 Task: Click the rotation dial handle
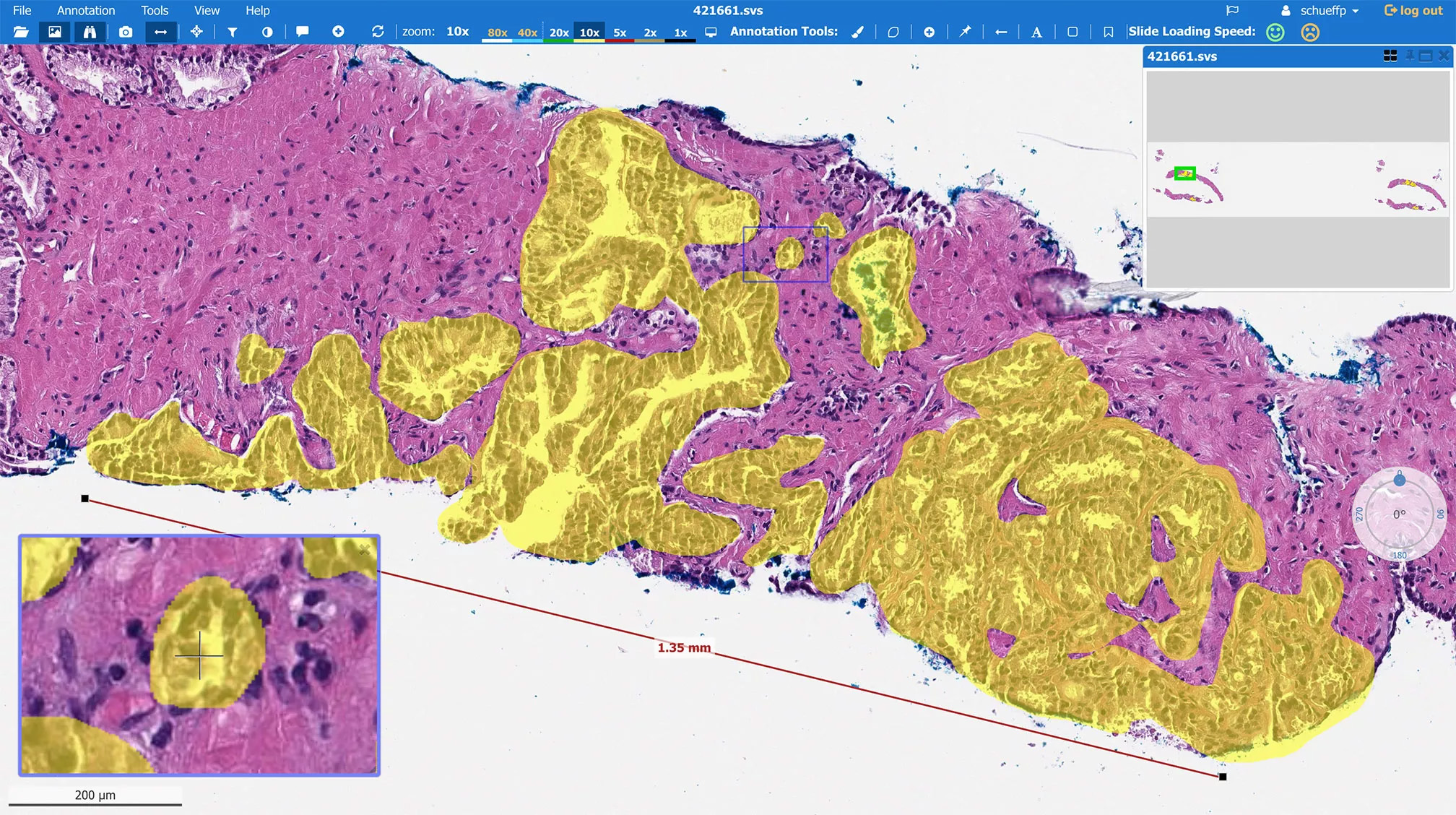pyautogui.click(x=1400, y=479)
